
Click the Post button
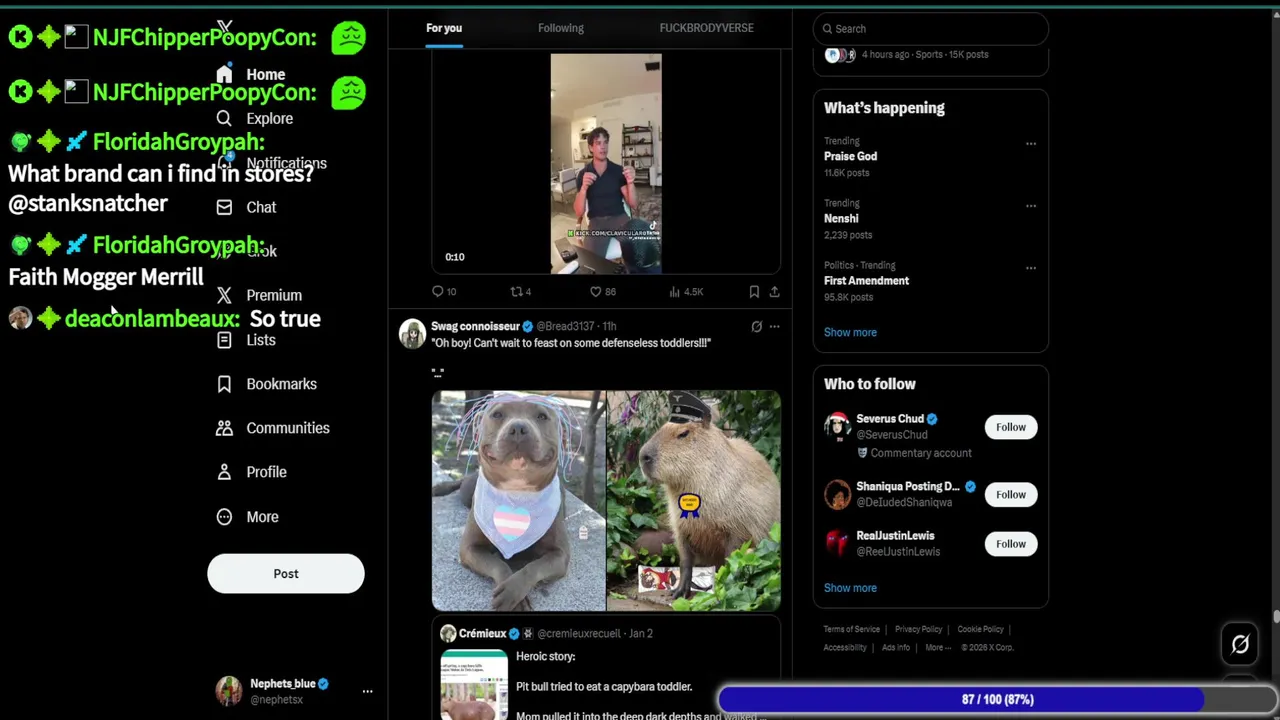tap(286, 574)
